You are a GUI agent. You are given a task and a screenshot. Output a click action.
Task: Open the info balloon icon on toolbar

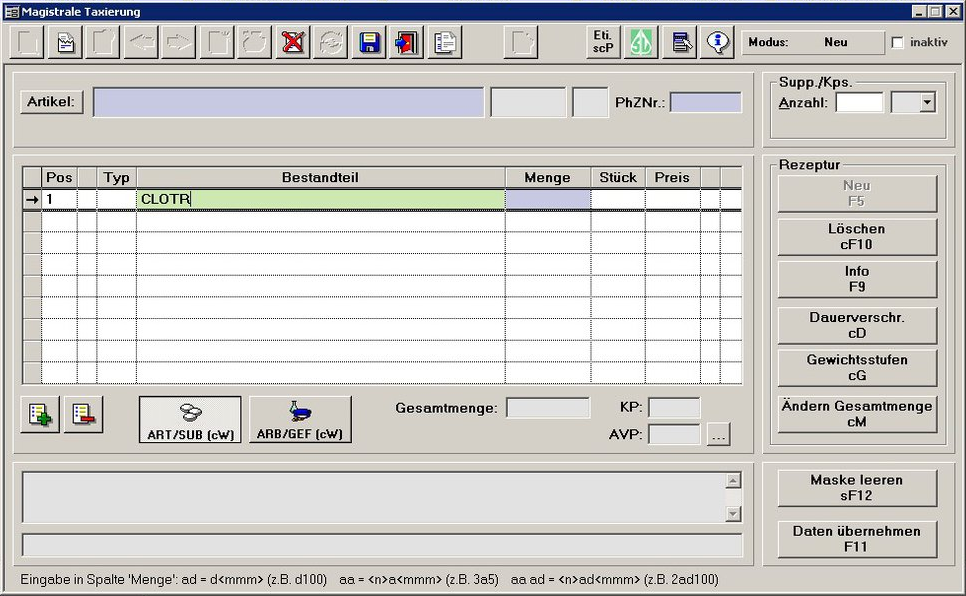click(716, 41)
